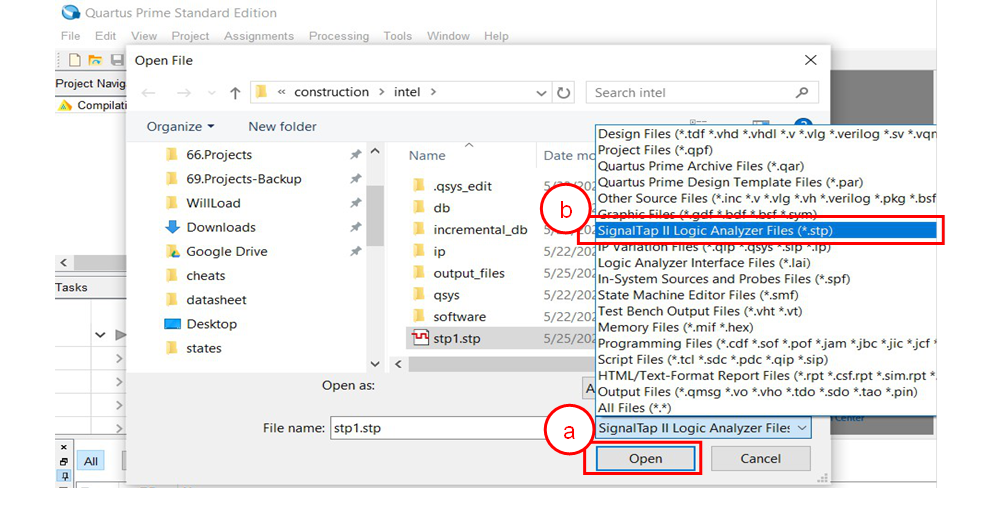Screen dimensions: 1000x513
Task: Click the Cancel button
Action: click(760, 459)
